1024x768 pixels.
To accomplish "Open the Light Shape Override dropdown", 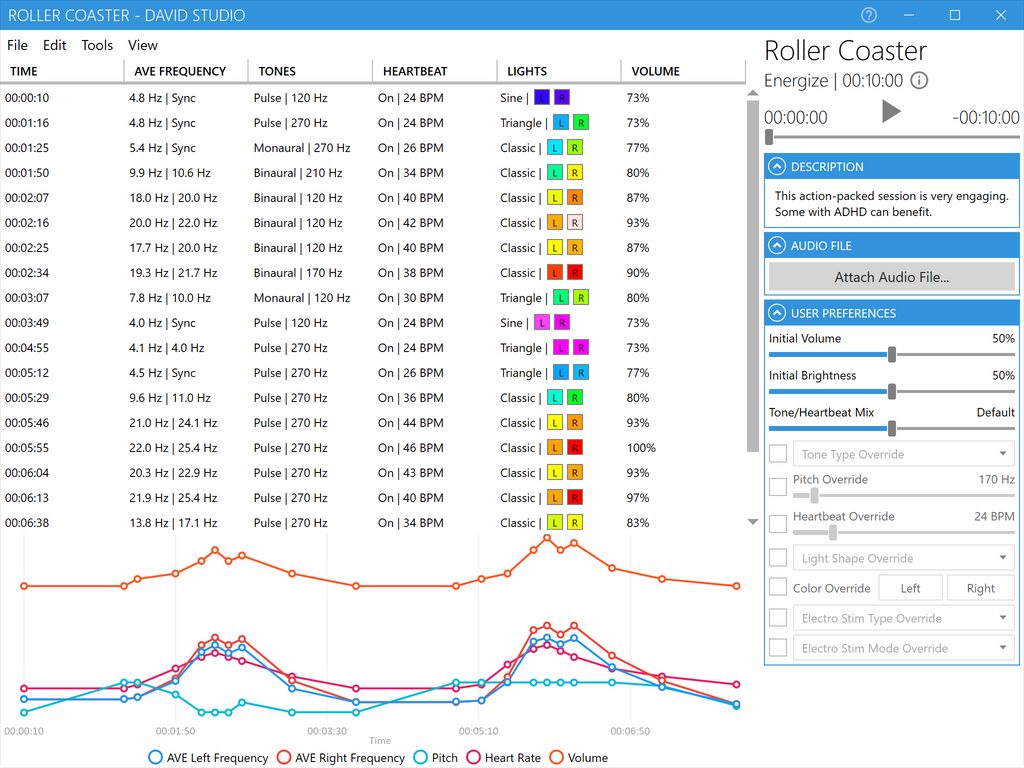I will point(903,558).
